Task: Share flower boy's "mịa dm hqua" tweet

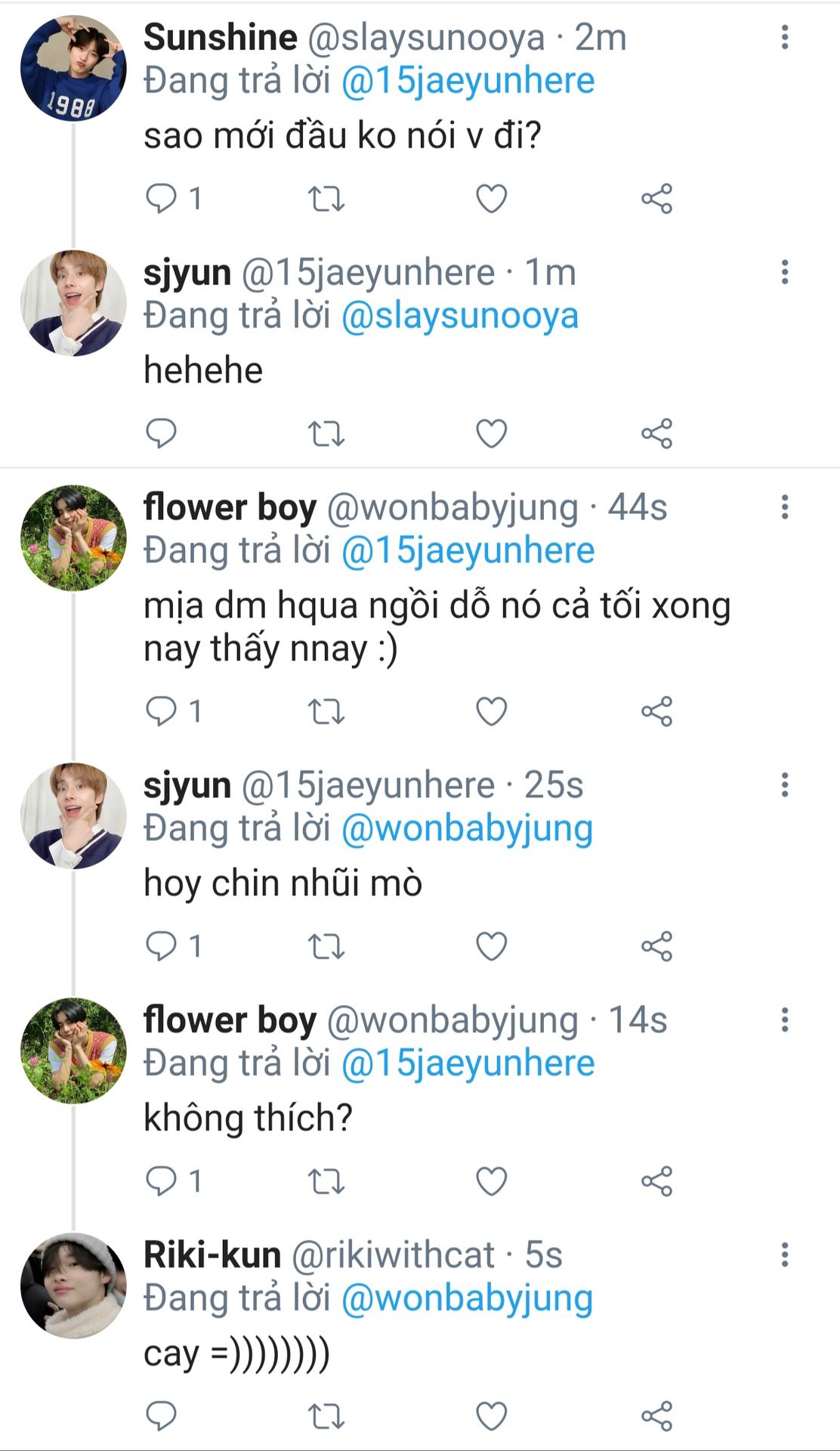Action: [x=656, y=712]
